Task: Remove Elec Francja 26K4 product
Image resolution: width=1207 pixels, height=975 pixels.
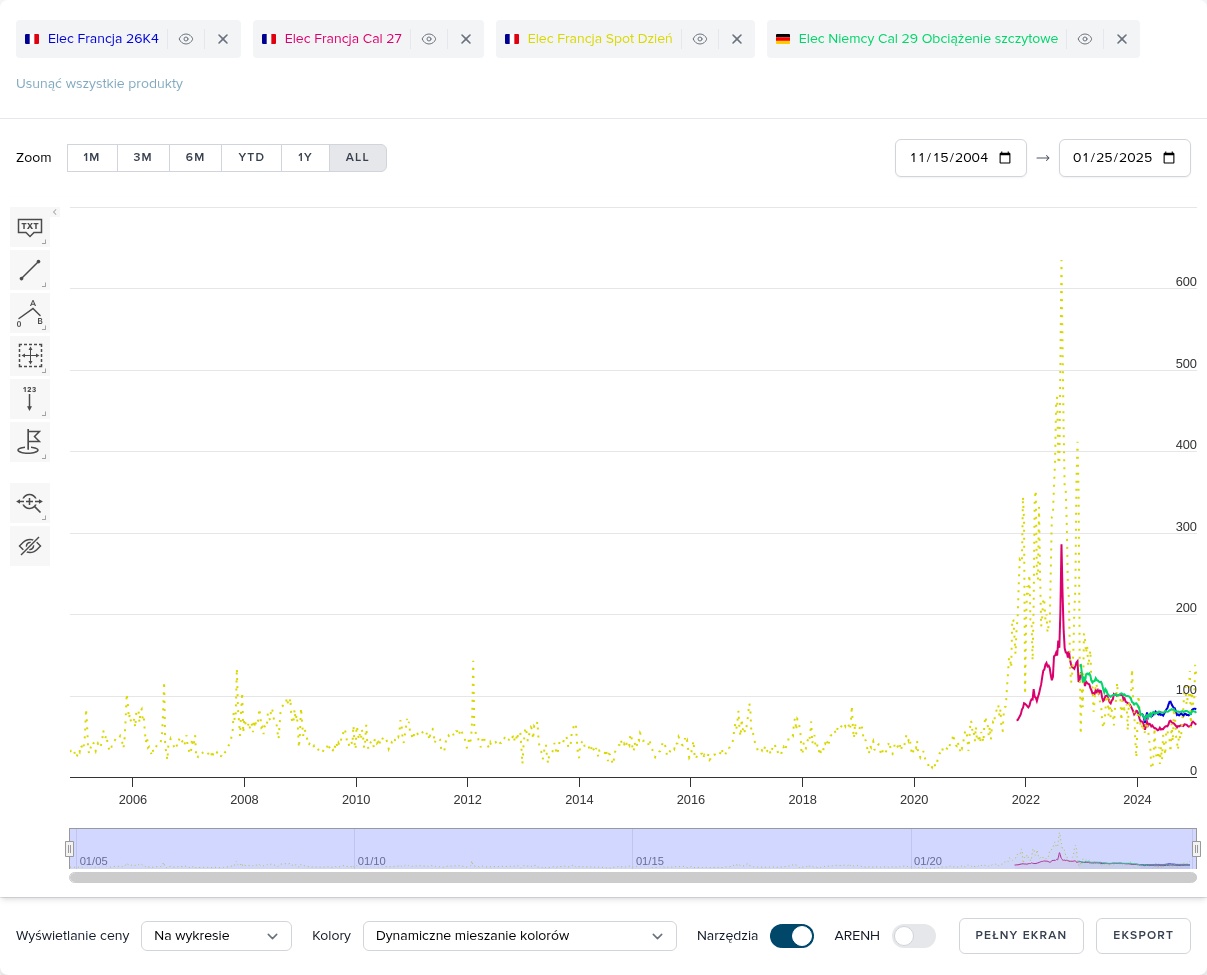Action: [x=223, y=39]
